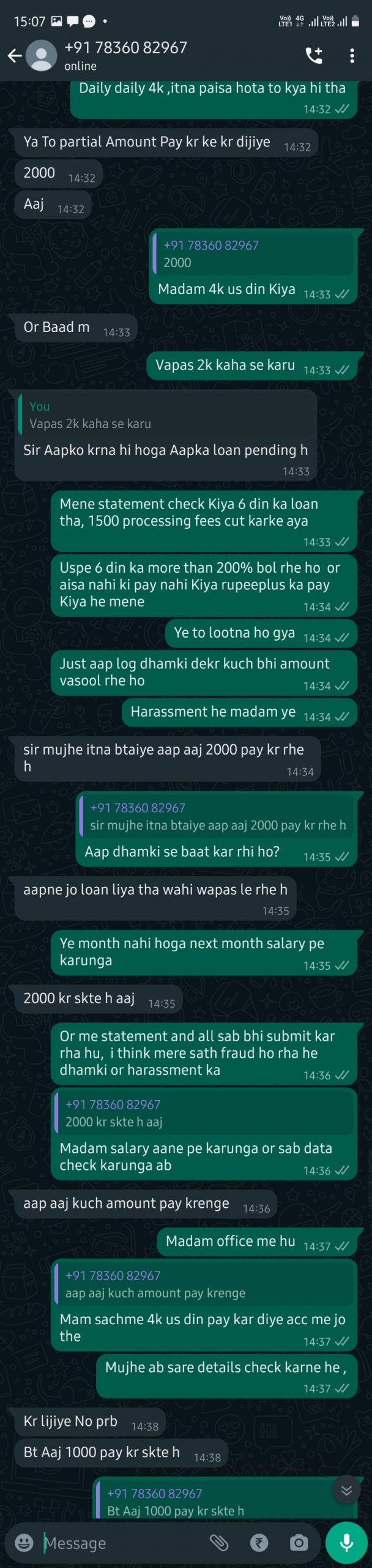Tap the Message input field

tap(122, 1542)
